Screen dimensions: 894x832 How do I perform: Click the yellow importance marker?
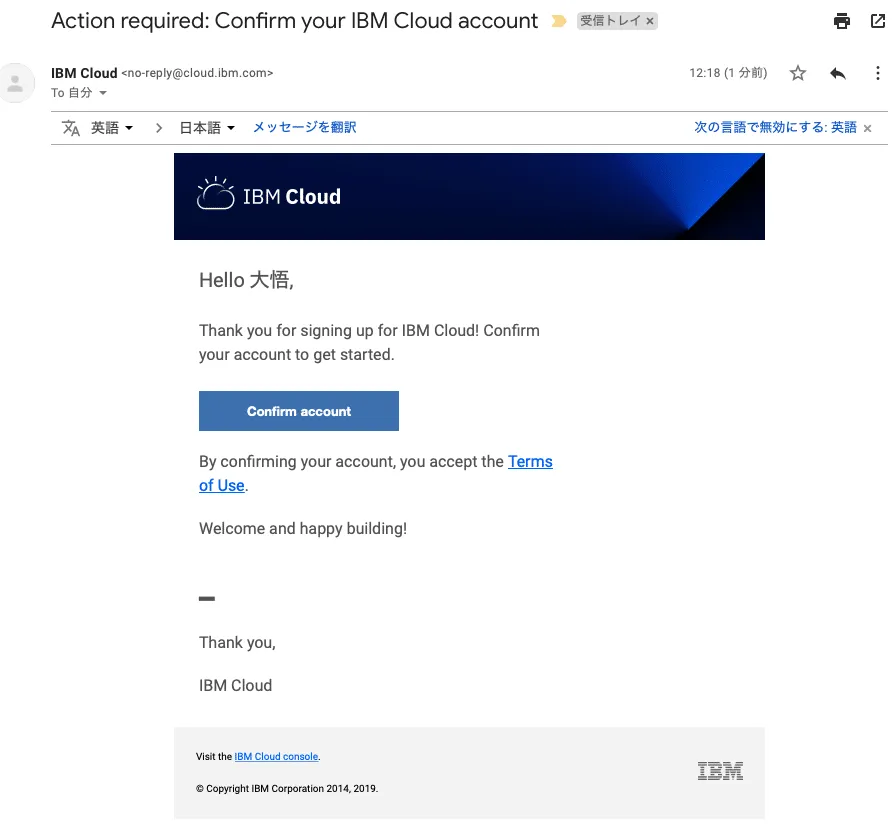pos(559,21)
